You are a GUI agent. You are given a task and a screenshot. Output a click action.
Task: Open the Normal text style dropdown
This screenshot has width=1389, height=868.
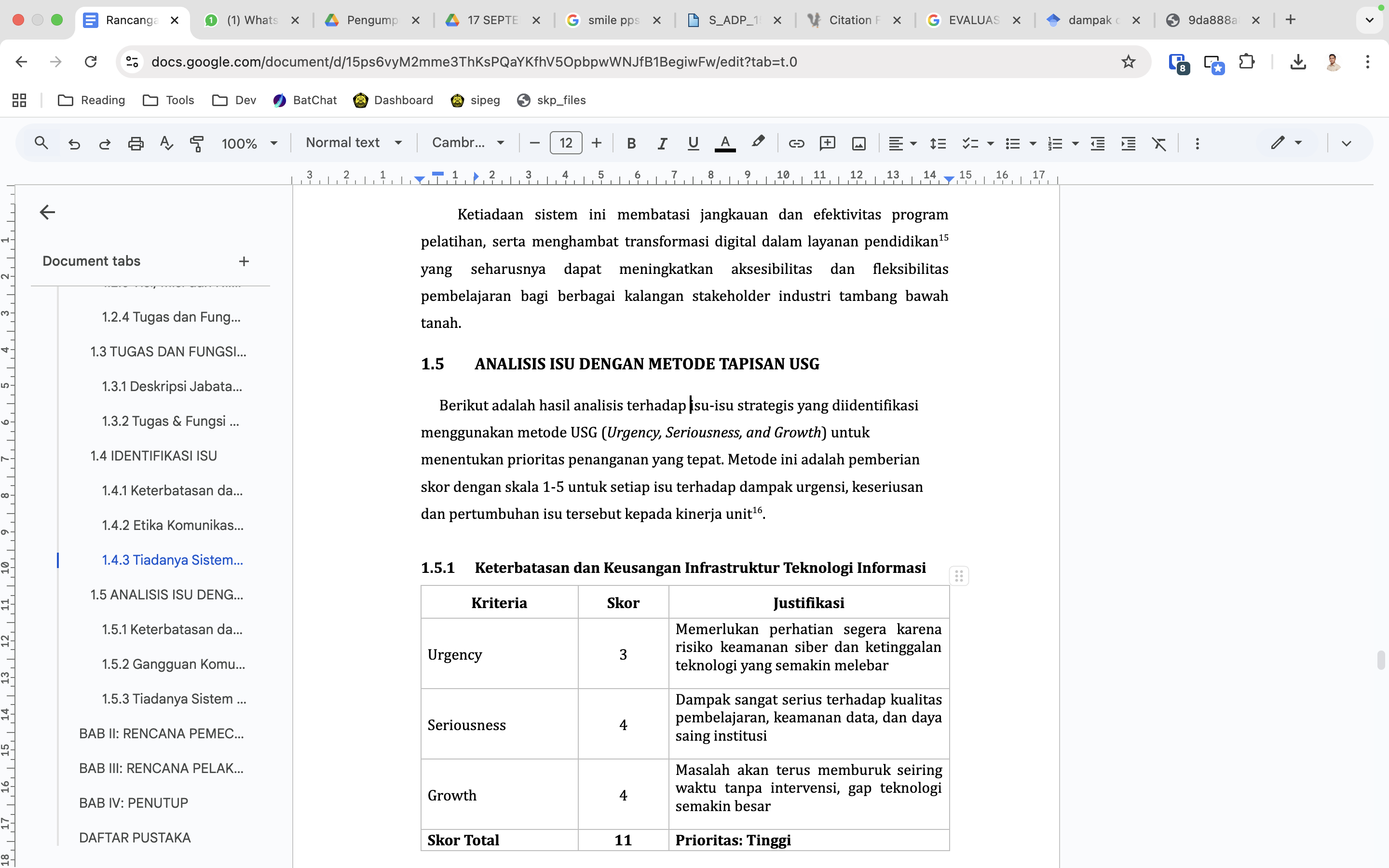click(354, 143)
